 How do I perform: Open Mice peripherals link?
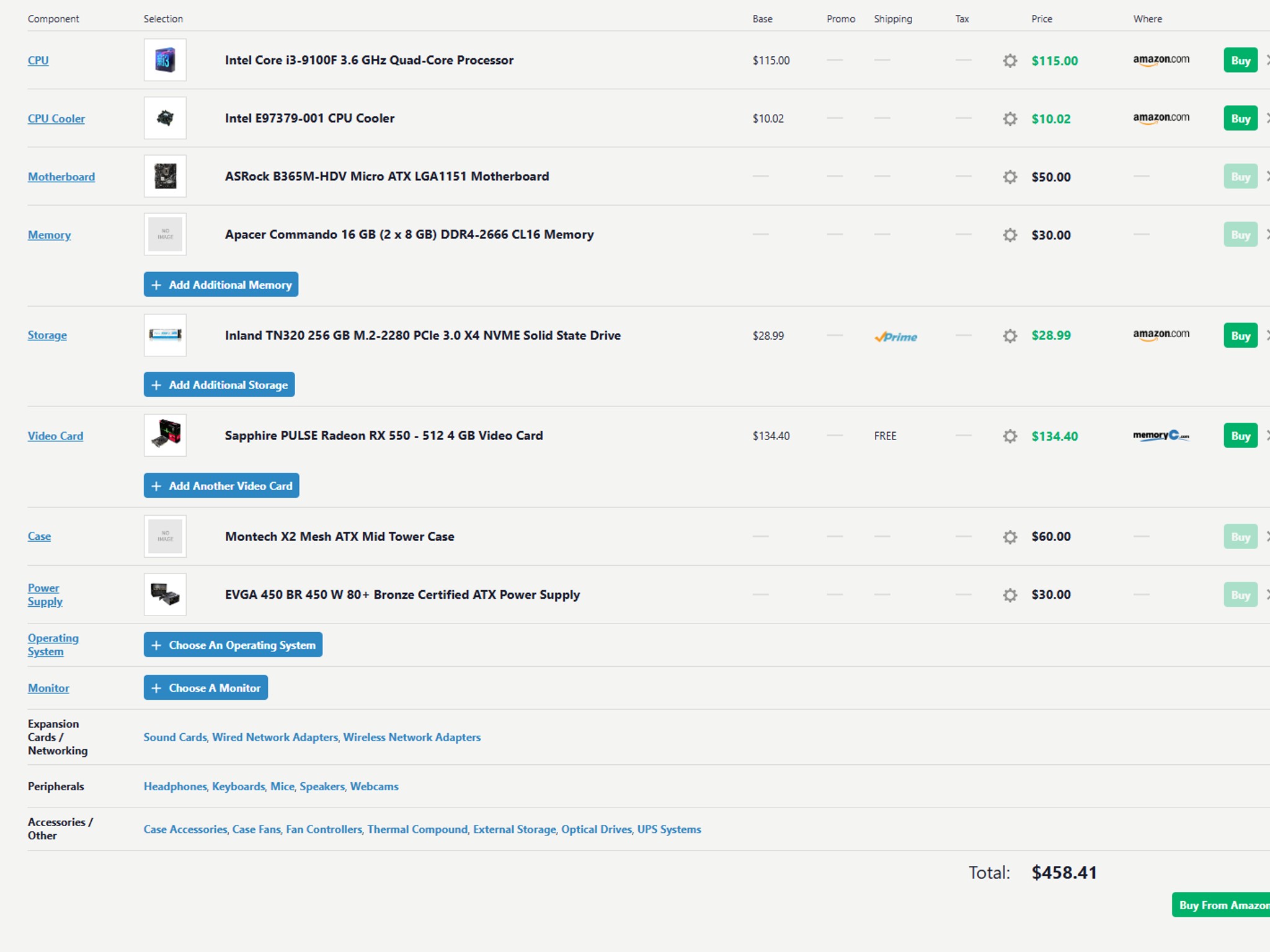tap(282, 786)
